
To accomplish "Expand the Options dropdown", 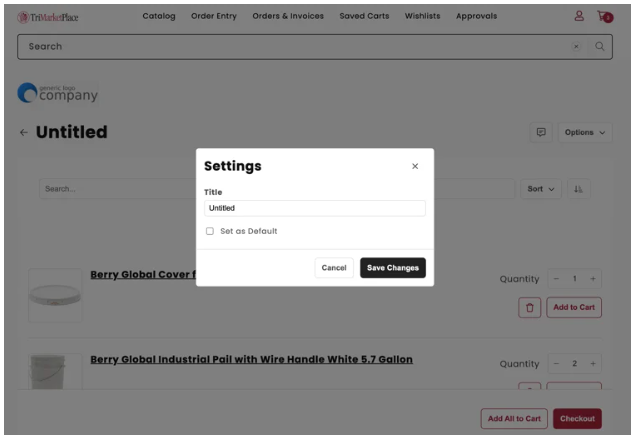I will tap(585, 132).
